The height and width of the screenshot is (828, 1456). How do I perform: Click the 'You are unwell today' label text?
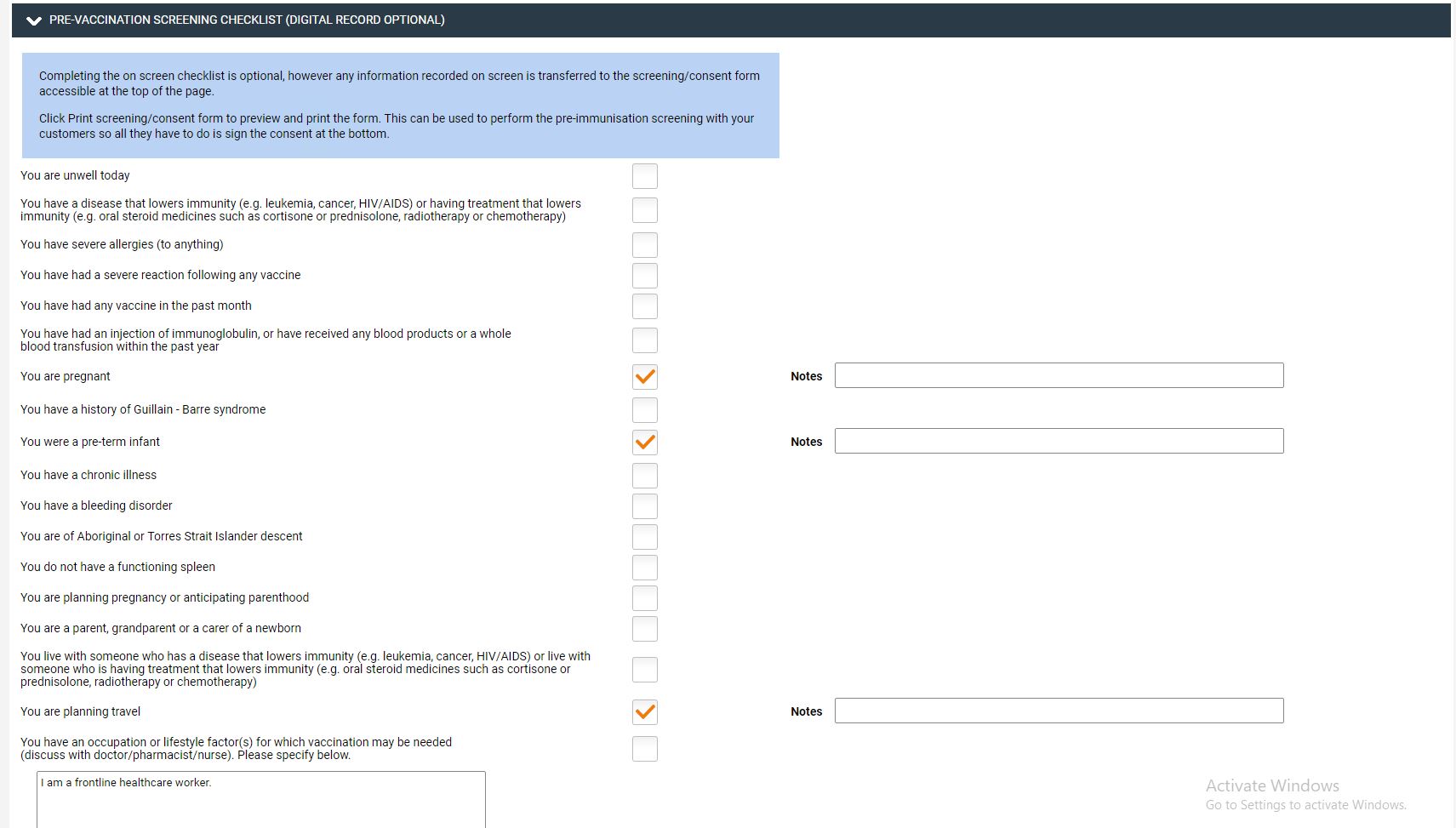[75, 175]
